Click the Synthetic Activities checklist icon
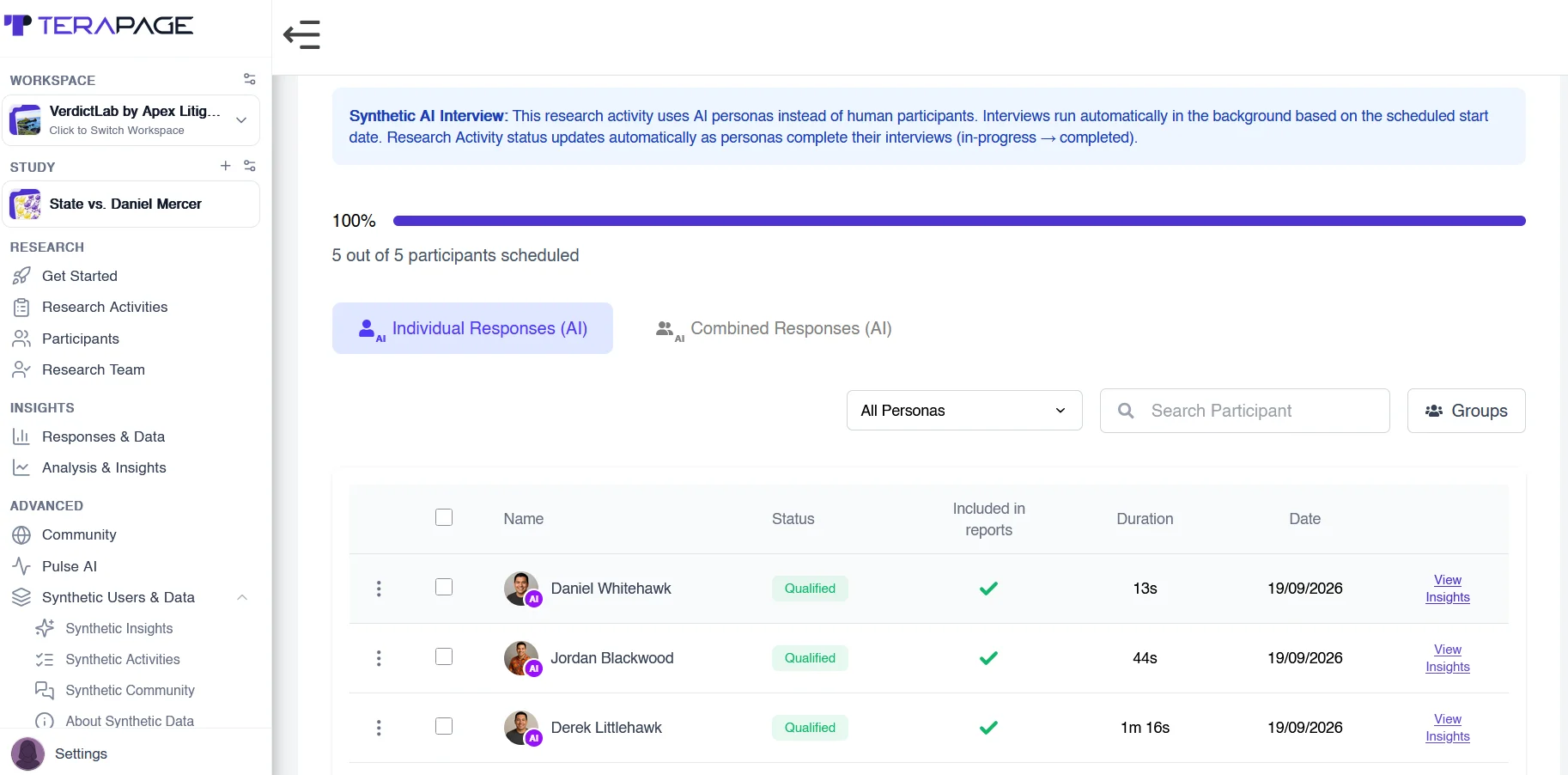1568x775 pixels. point(45,659)
